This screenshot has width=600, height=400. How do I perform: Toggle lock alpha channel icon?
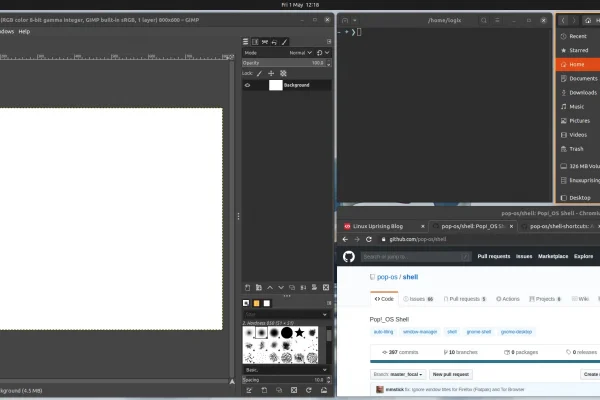tap(283, 73)
